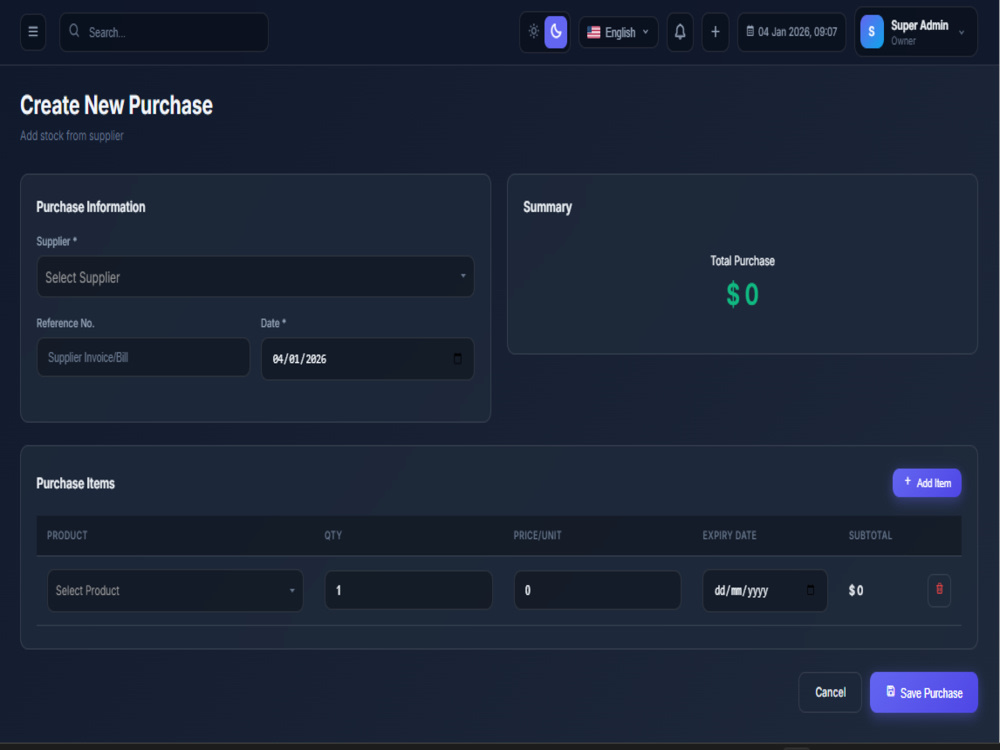Delete the item row with trash icon
This screenshot has height=750, width=1000.
(x=939, y=589)
